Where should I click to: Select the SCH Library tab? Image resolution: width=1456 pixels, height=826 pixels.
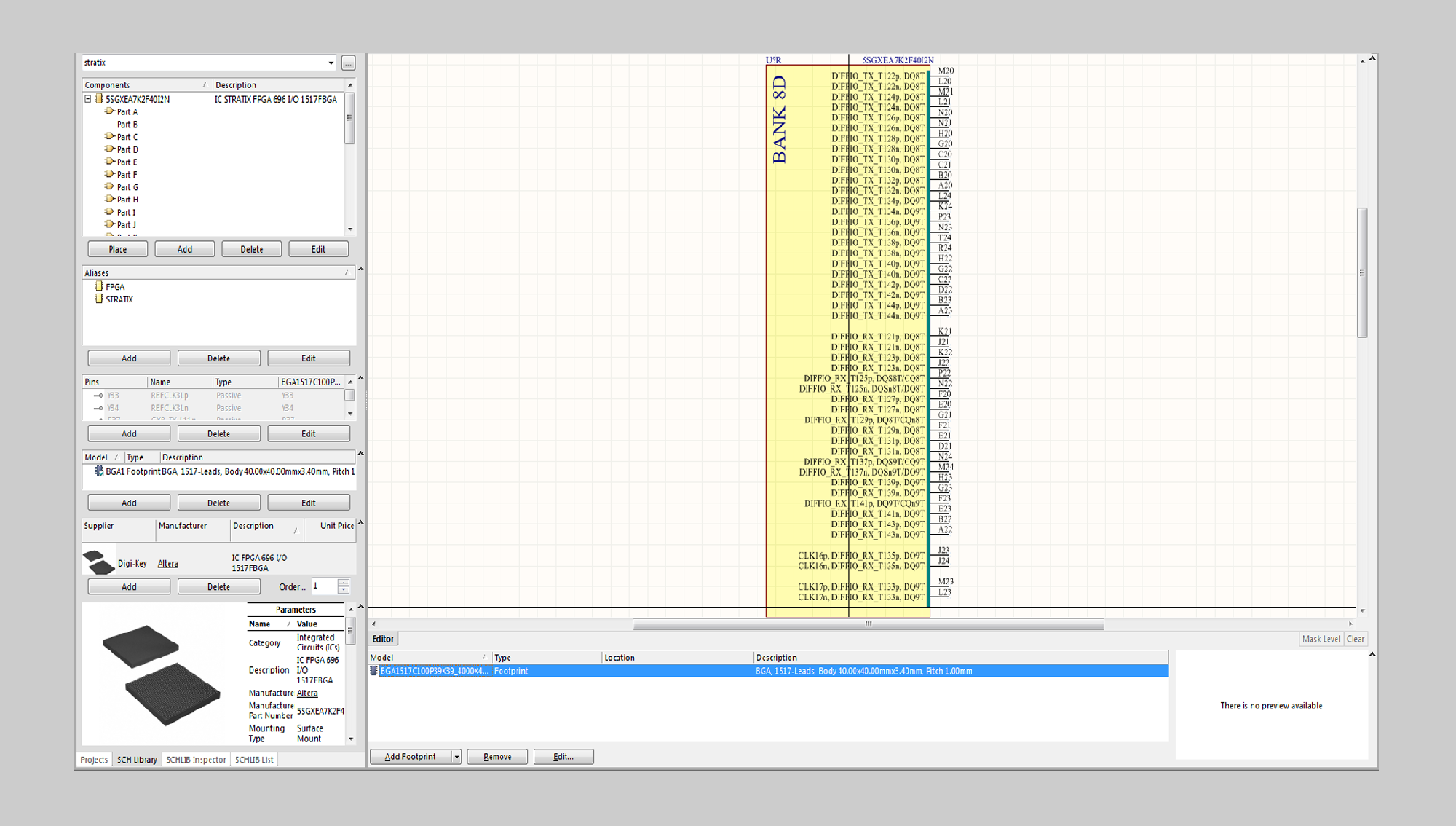pyautogui.click(x=136, y=759)
